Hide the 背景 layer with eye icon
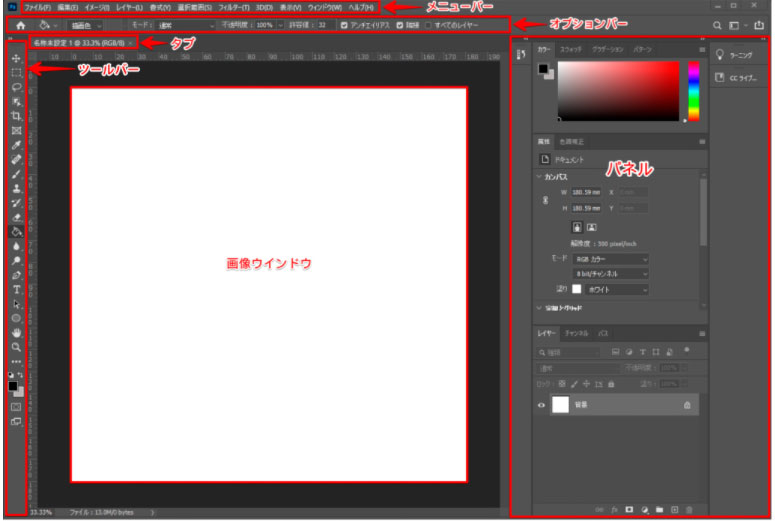 point(541,405)
